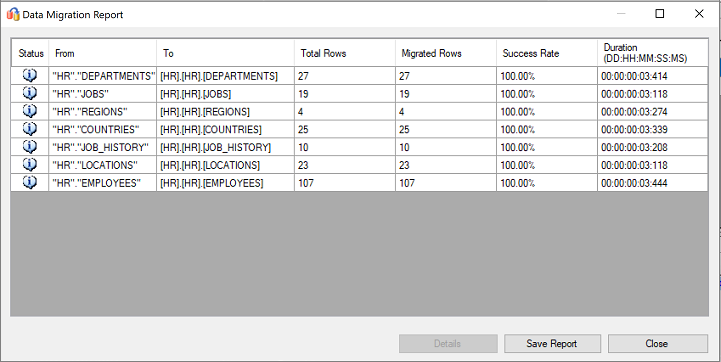Click the [HR].[HR].[LOCATIONS] target cell
The height and width of the screenshot is (362, 721).
coord(225,165)
